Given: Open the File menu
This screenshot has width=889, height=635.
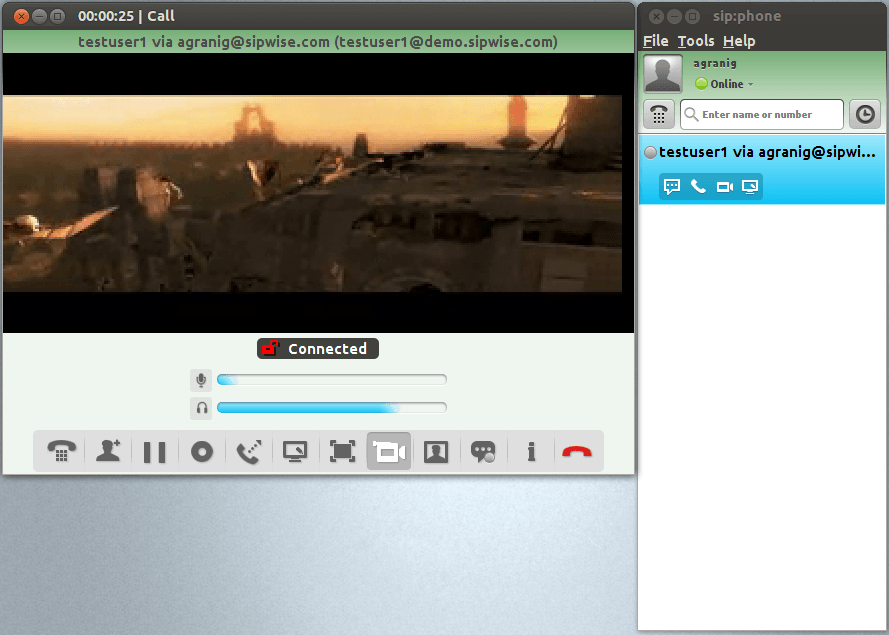Looking at the screenshot, I should [x=656, y=41].
